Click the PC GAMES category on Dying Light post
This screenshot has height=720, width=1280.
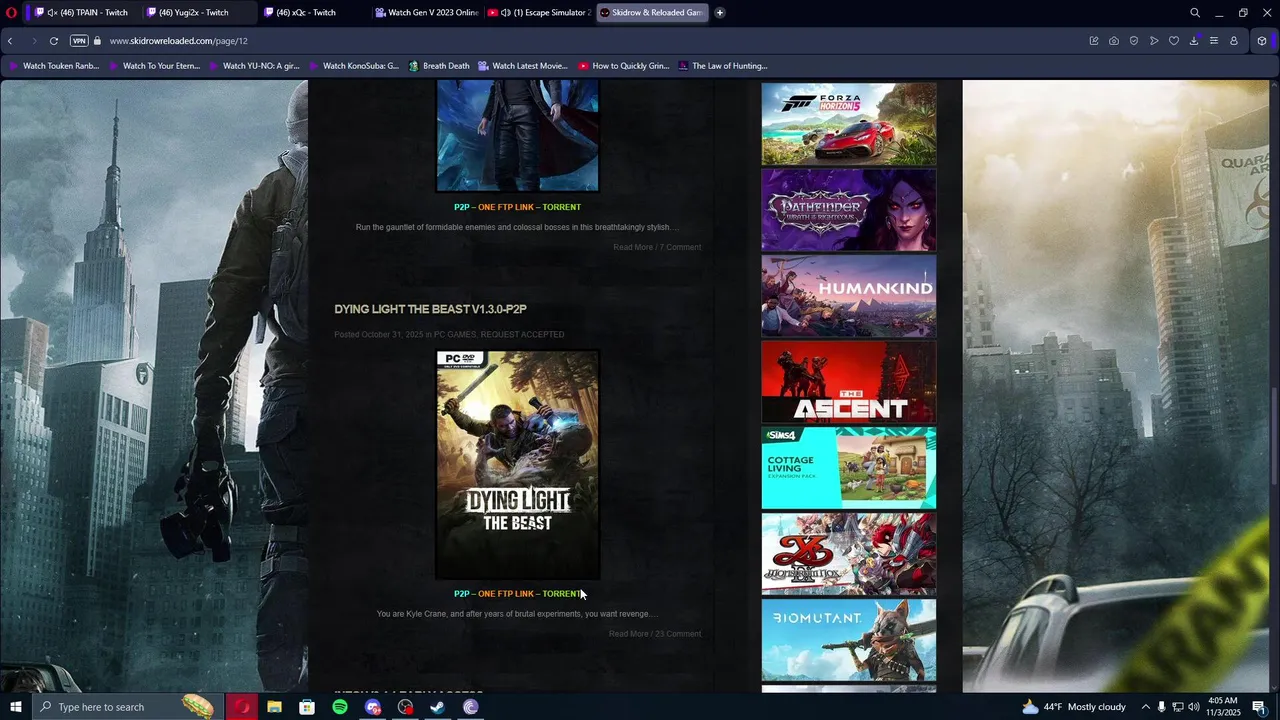coord(455,334)
